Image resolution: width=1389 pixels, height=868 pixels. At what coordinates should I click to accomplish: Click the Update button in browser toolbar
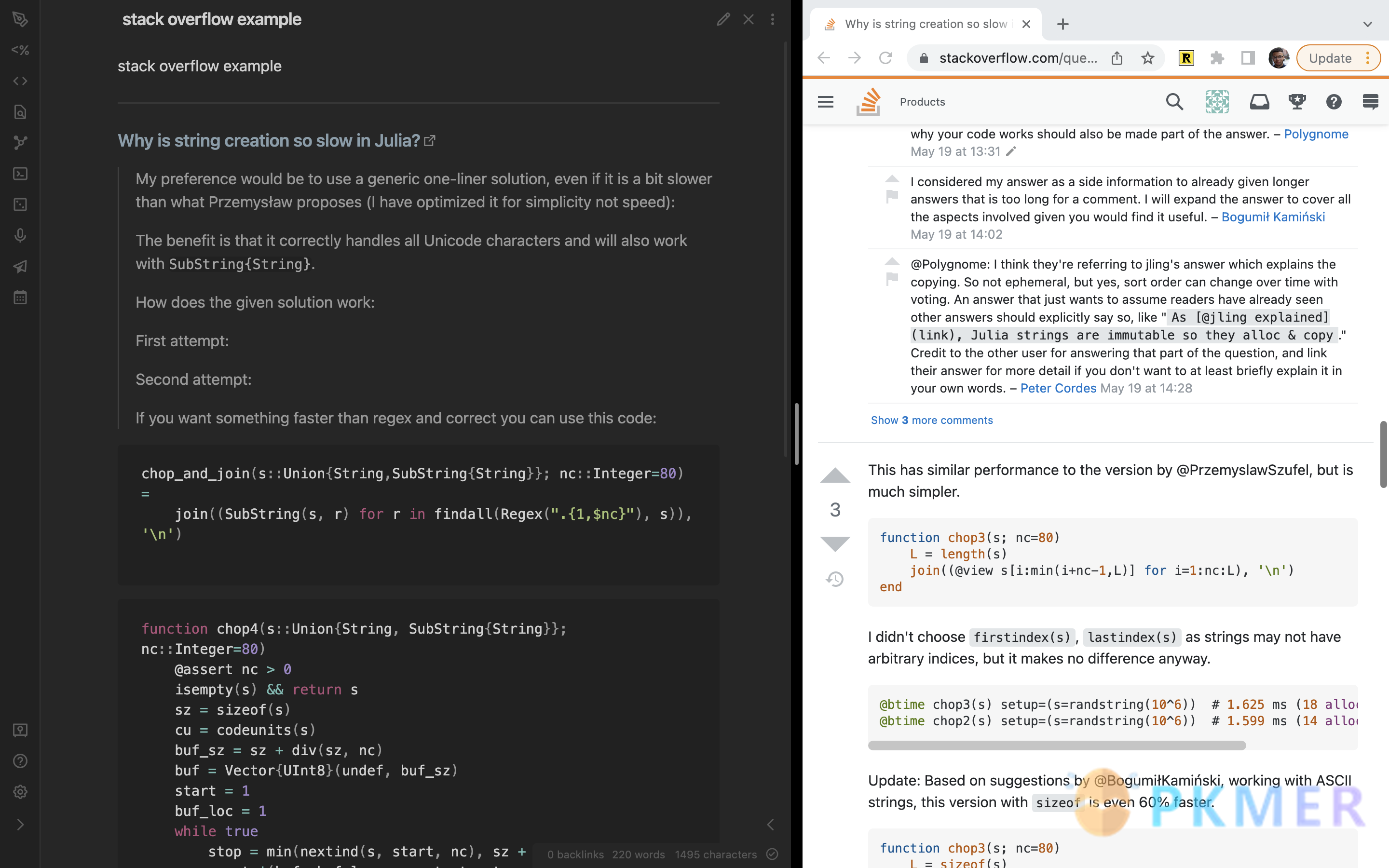(1329, 57)
